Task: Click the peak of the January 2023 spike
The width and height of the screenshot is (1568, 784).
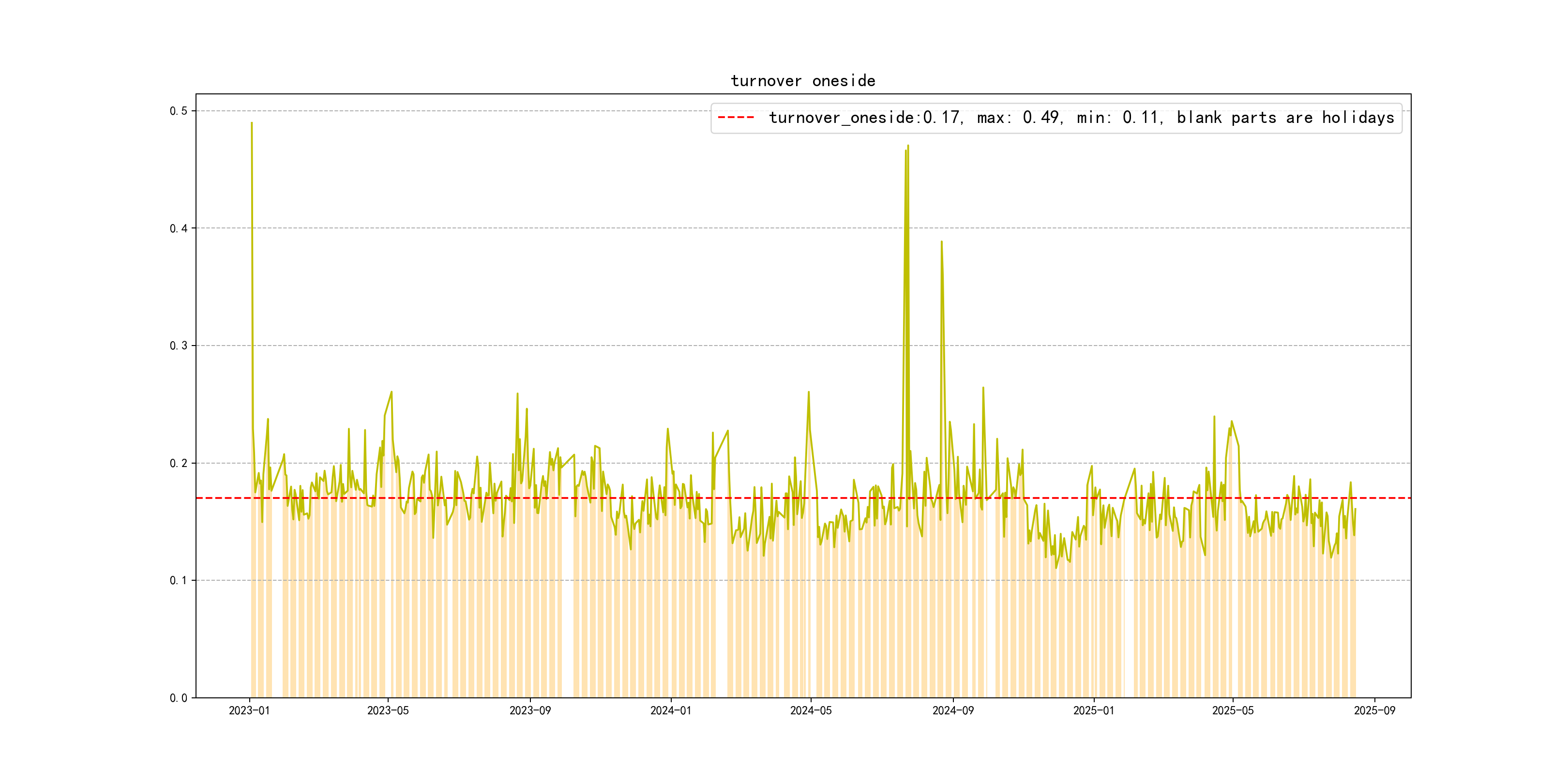Action: [251, 123]
